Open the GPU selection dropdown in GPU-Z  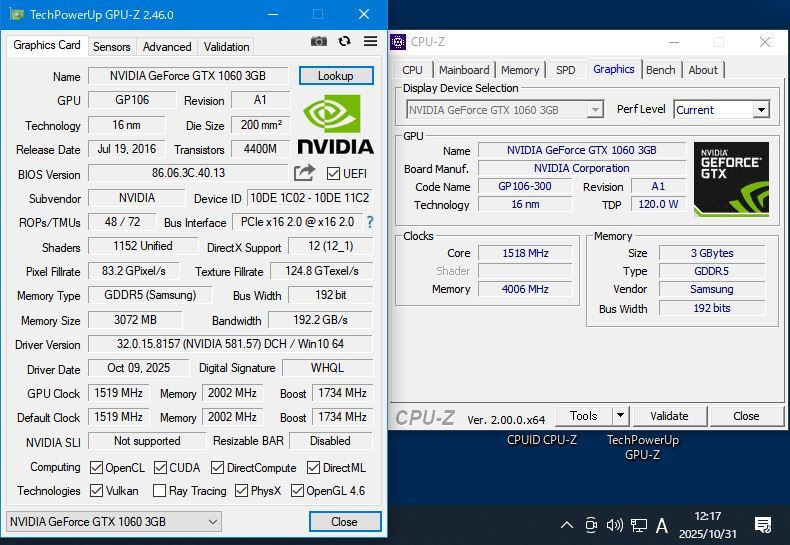pos(114,521)
